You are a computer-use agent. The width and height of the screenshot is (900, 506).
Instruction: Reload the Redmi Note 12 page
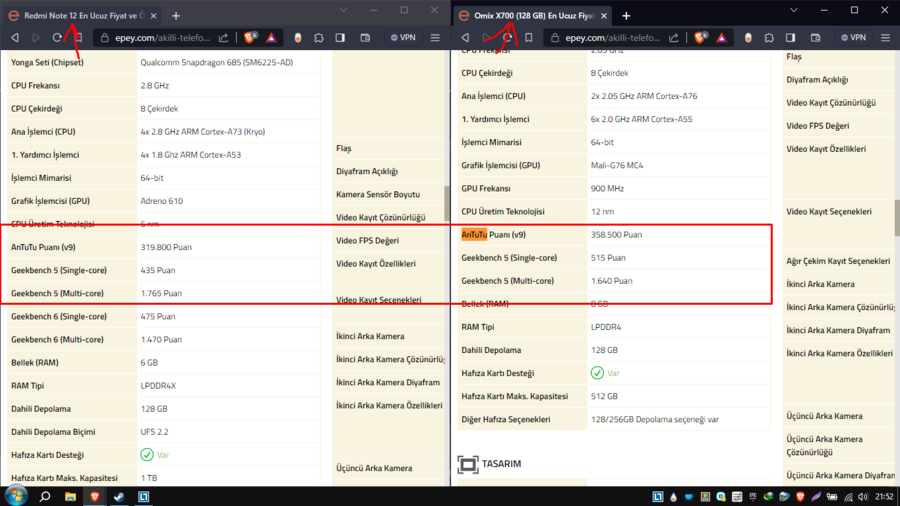click(57, 38)
